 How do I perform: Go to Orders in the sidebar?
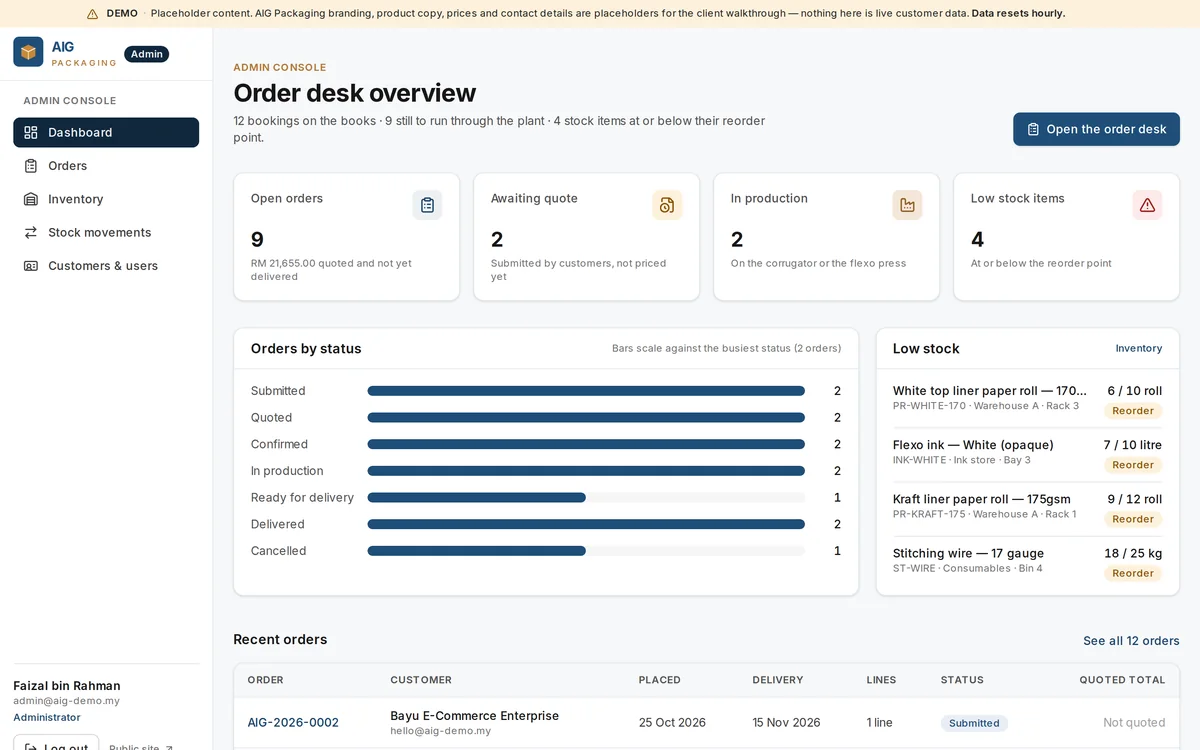(x=106, y=166)
